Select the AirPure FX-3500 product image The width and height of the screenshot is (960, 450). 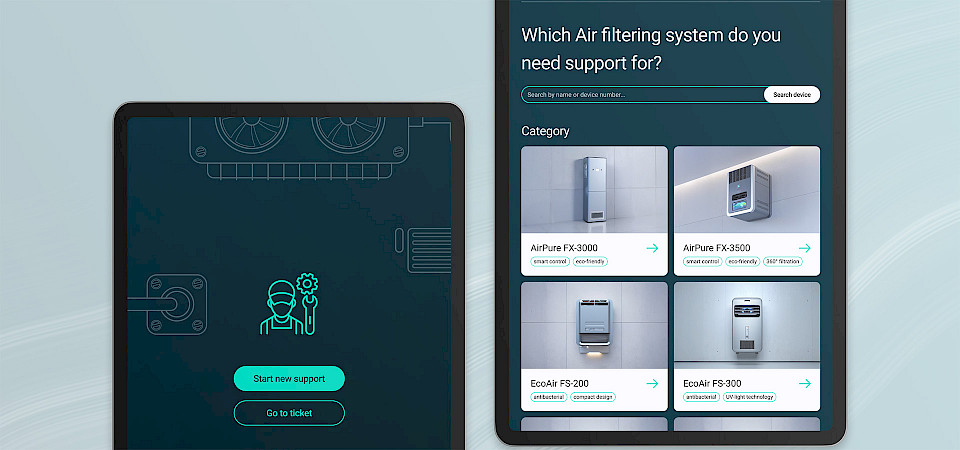pos(747,190)
